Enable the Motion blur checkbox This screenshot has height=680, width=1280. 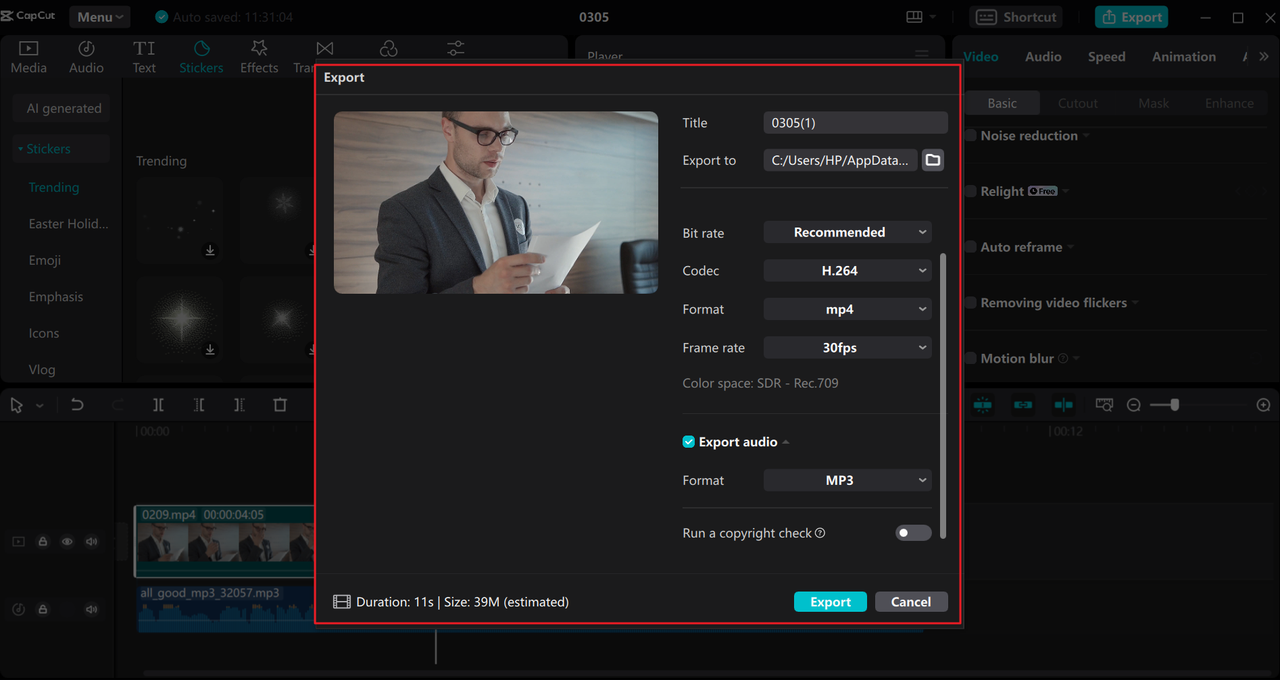[x=970, y=358]
